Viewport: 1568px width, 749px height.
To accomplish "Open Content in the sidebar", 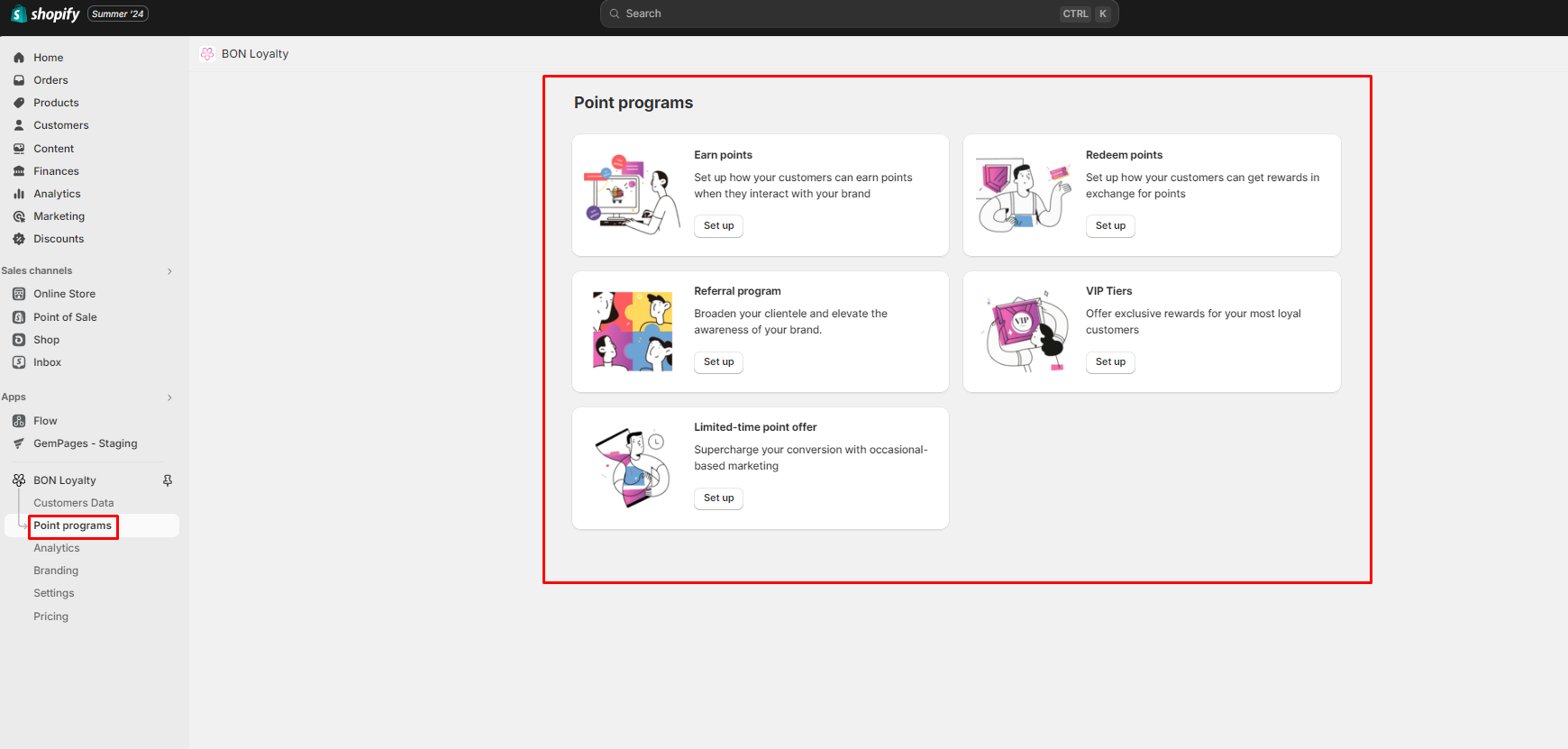I will click(54, 149).
